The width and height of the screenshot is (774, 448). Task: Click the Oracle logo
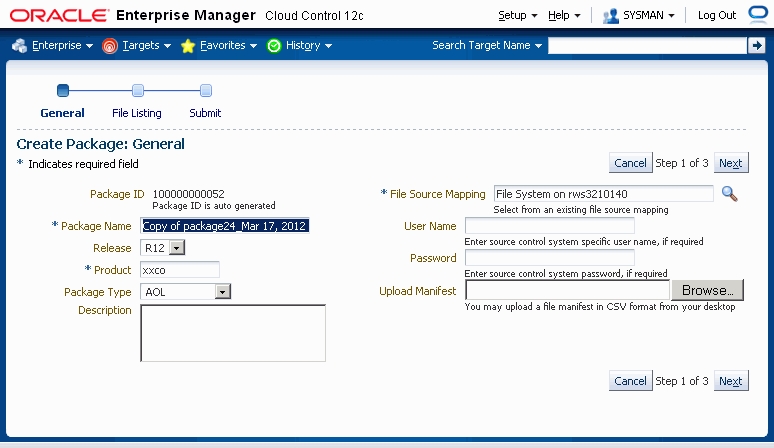click(59, 16)
